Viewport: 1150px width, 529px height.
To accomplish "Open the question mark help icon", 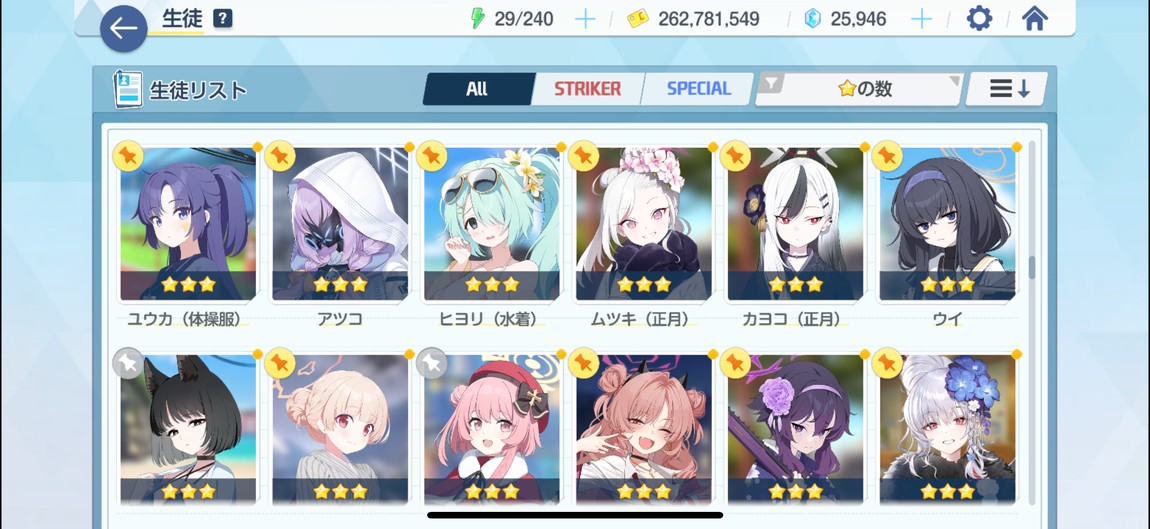I will click(223, 18).
